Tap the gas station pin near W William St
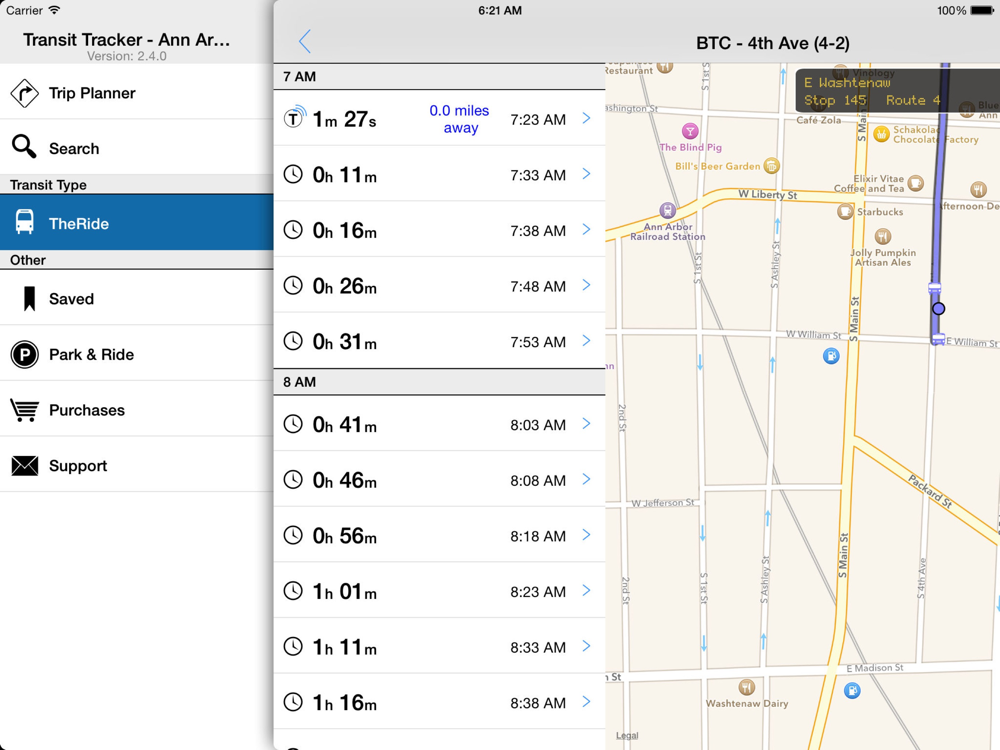 (x=830, y=356)
